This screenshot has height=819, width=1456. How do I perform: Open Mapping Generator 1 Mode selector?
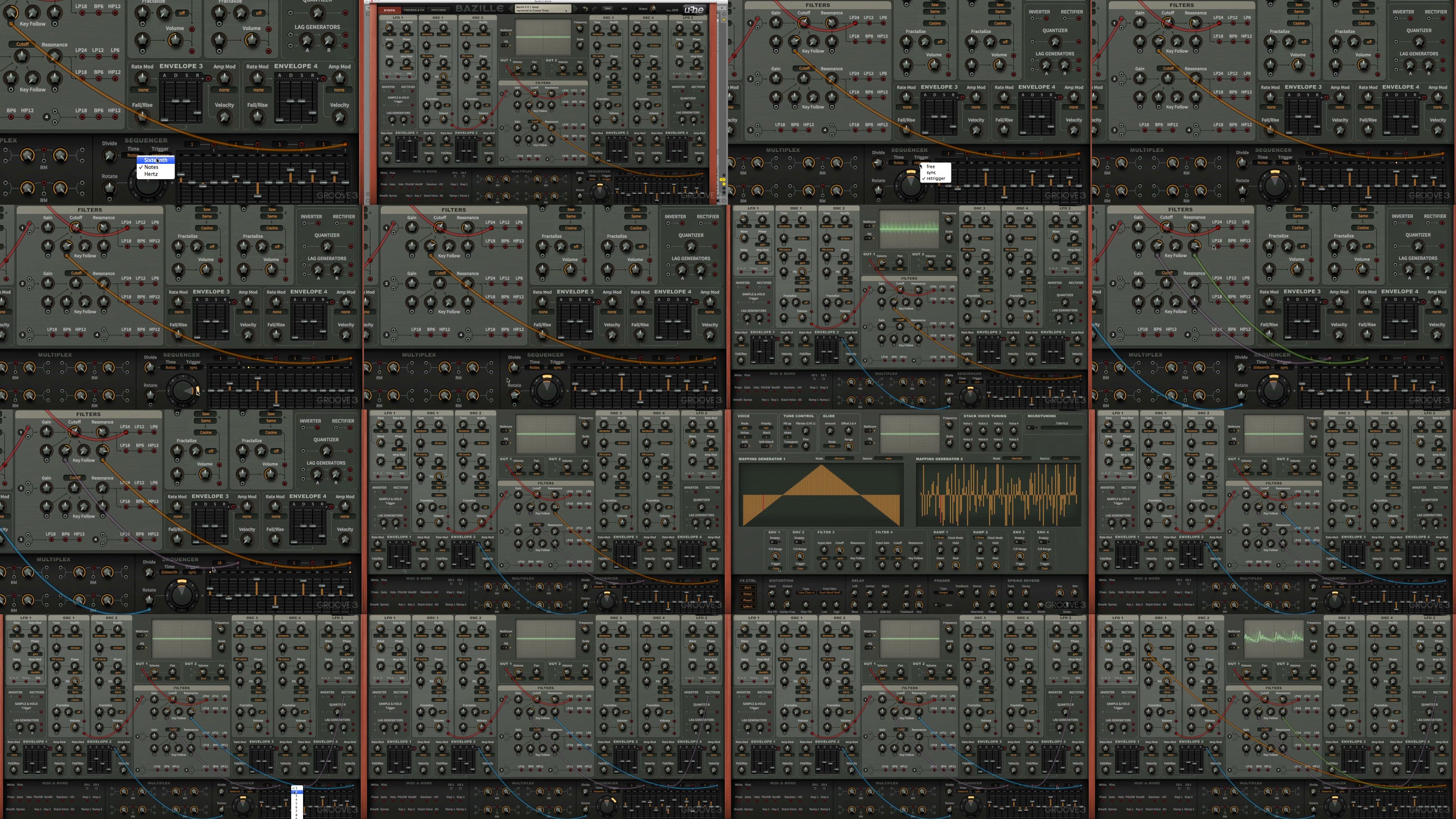[840, 459]
